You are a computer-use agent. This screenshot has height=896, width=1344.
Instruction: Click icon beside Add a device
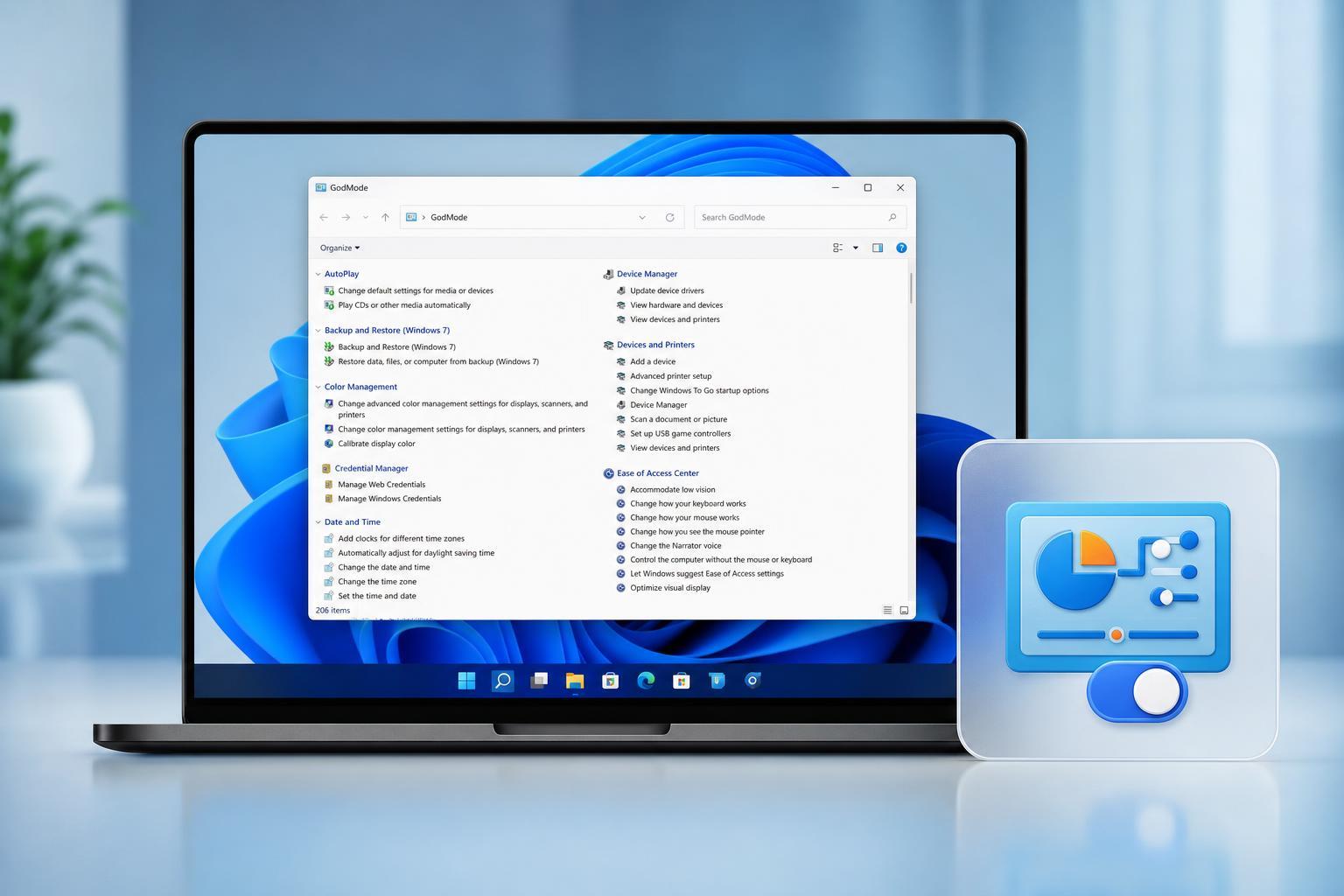point(621,361)
